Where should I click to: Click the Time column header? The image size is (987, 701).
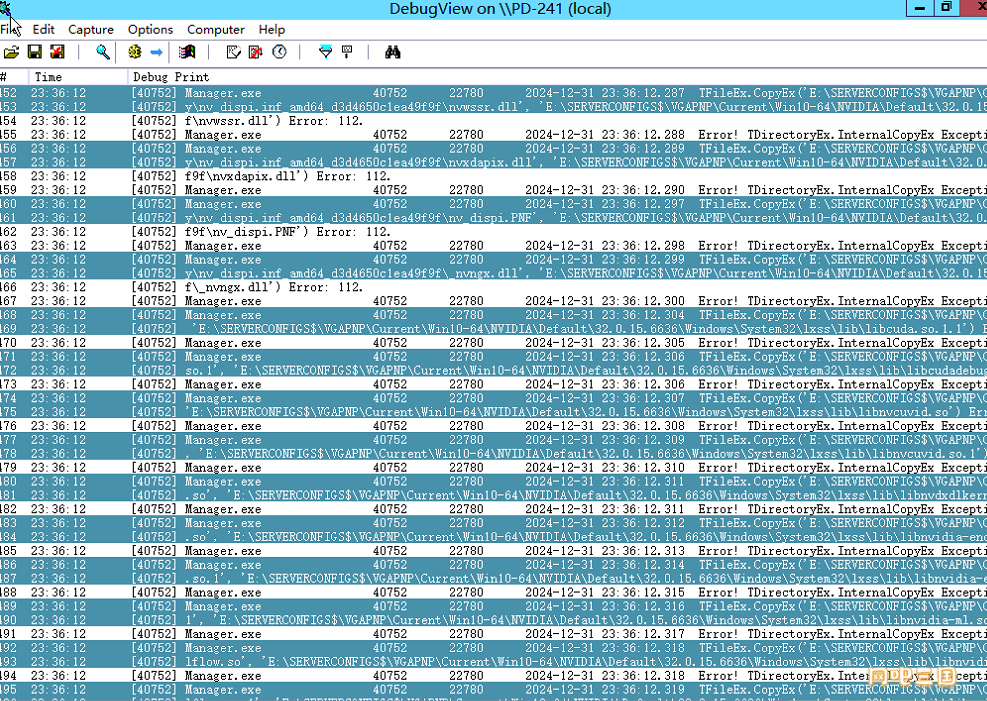pyautogui.click(x=48, y=77)
